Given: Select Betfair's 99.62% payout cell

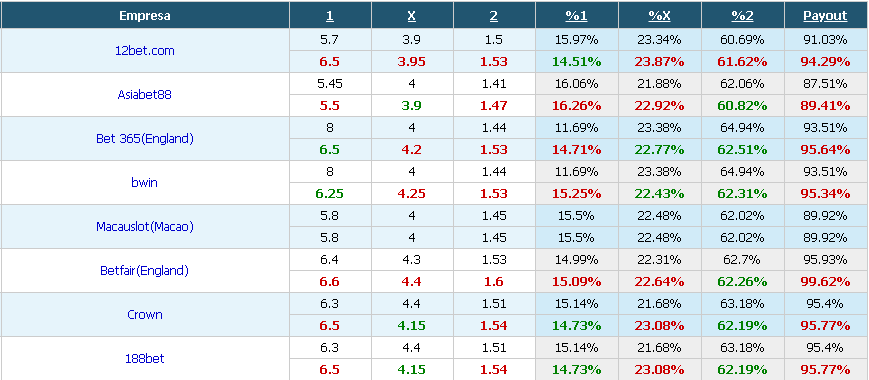Looking at the screenshot, I should click(x=825, y=282).
